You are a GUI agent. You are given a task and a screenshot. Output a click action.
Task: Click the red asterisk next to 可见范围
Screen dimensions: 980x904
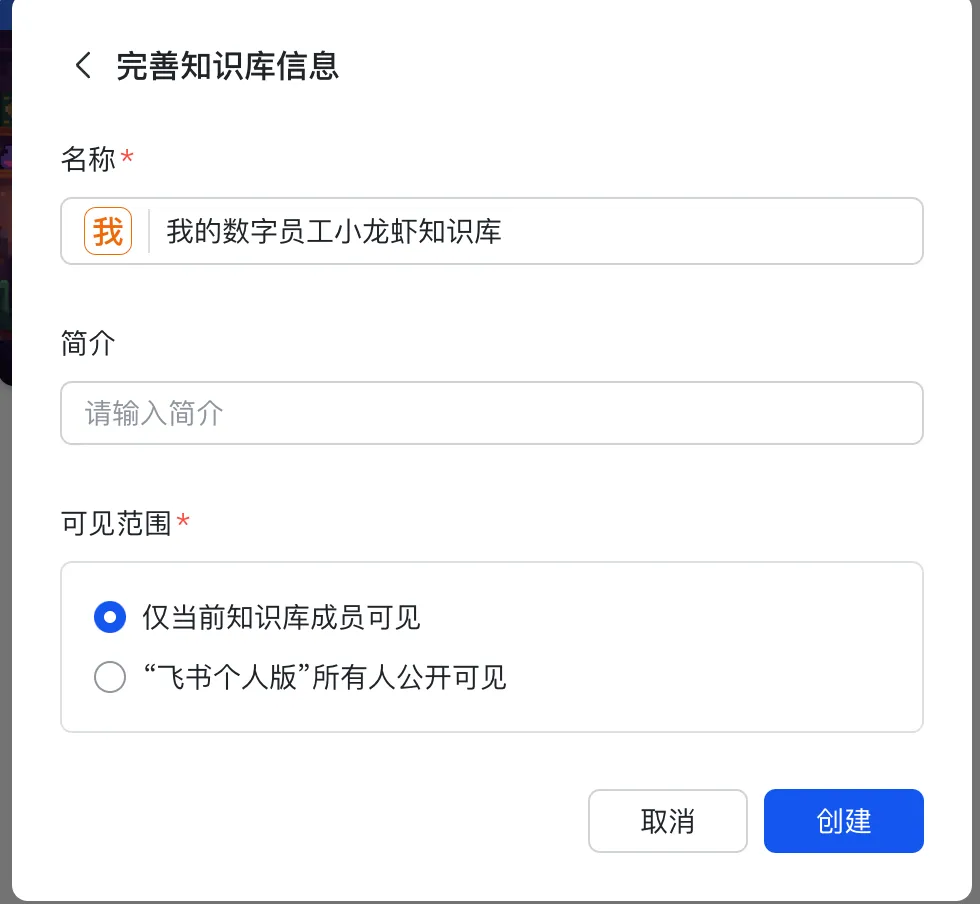coord(183,522)
